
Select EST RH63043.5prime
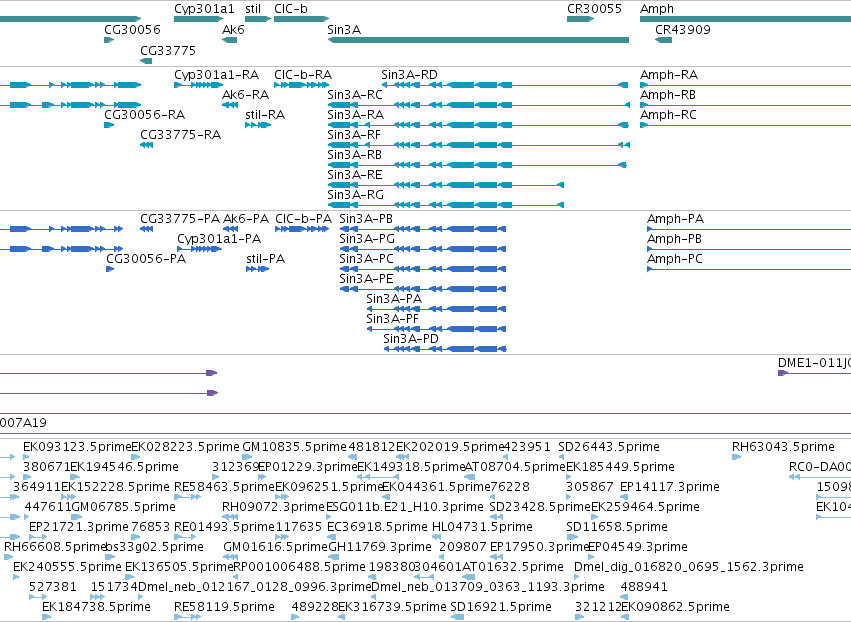pyautogui.click(x=736, y=457)
